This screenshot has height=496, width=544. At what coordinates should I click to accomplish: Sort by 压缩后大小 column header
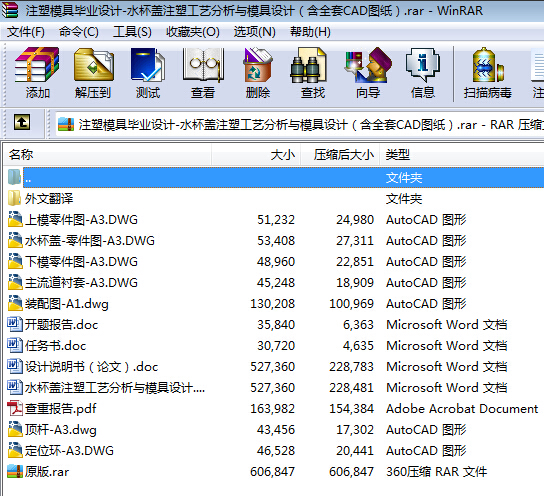pyautogui.click(x=340, y=155)
